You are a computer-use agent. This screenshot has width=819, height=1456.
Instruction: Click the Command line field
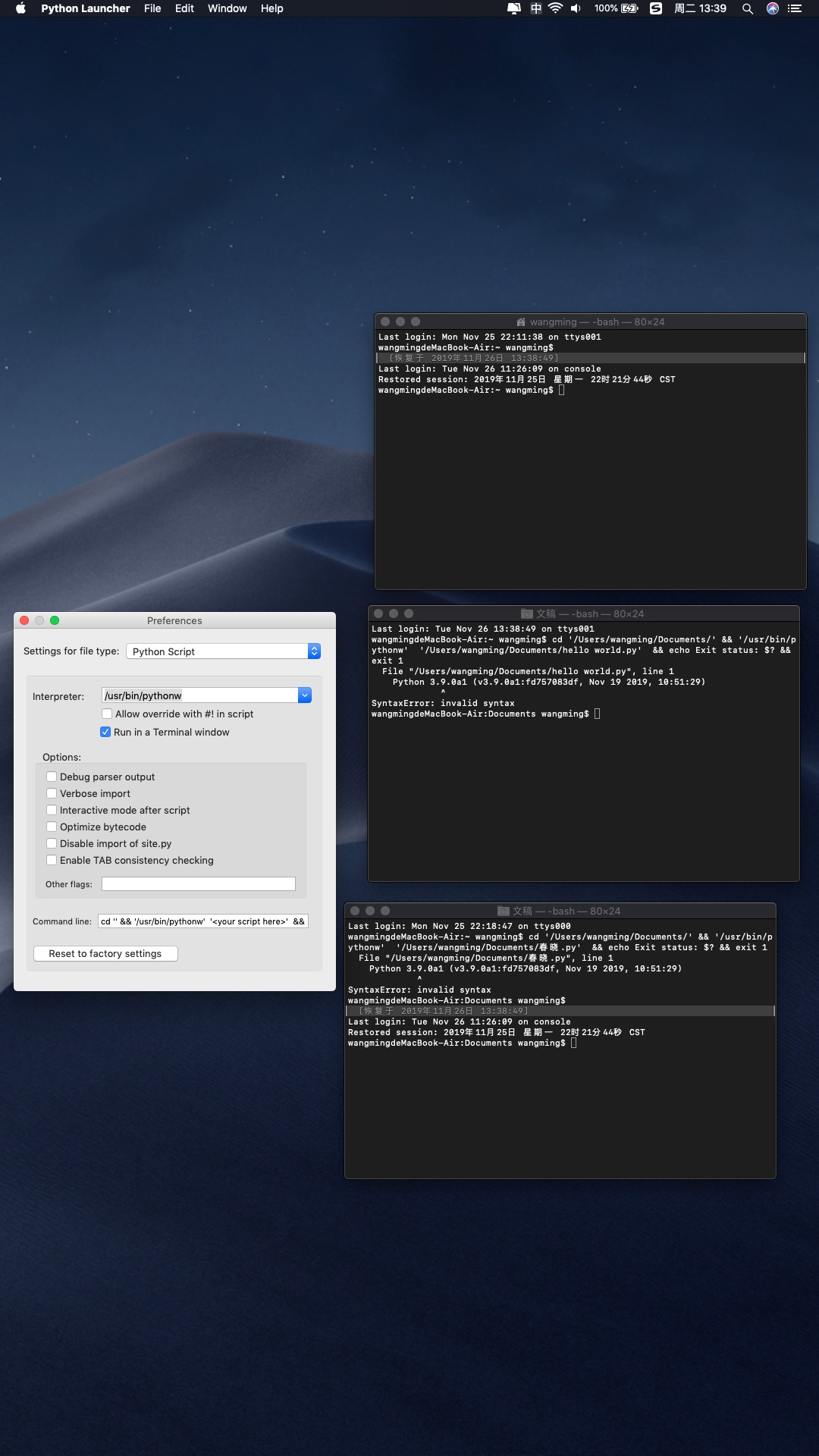(x=203, y=921)
